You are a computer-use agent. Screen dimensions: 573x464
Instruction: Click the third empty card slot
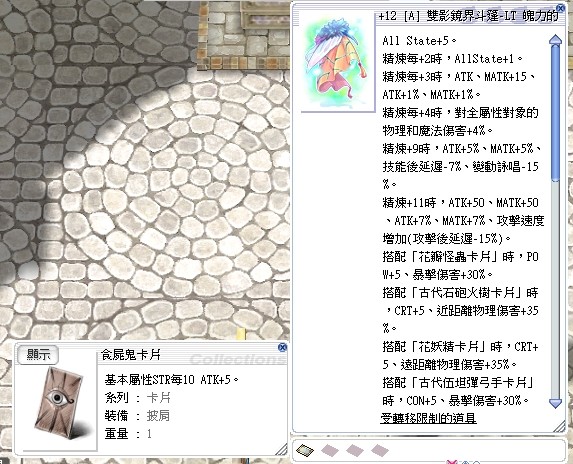point(355,450)
